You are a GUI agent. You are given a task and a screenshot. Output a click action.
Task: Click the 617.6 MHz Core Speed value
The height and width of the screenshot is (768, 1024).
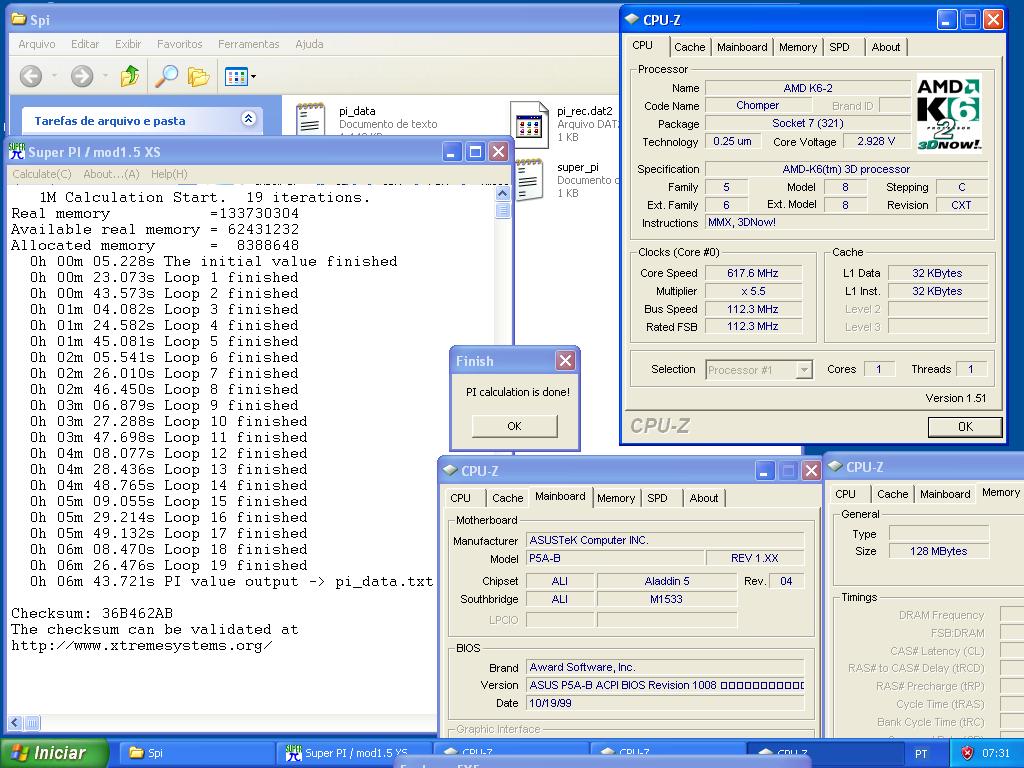coord(753,273)
